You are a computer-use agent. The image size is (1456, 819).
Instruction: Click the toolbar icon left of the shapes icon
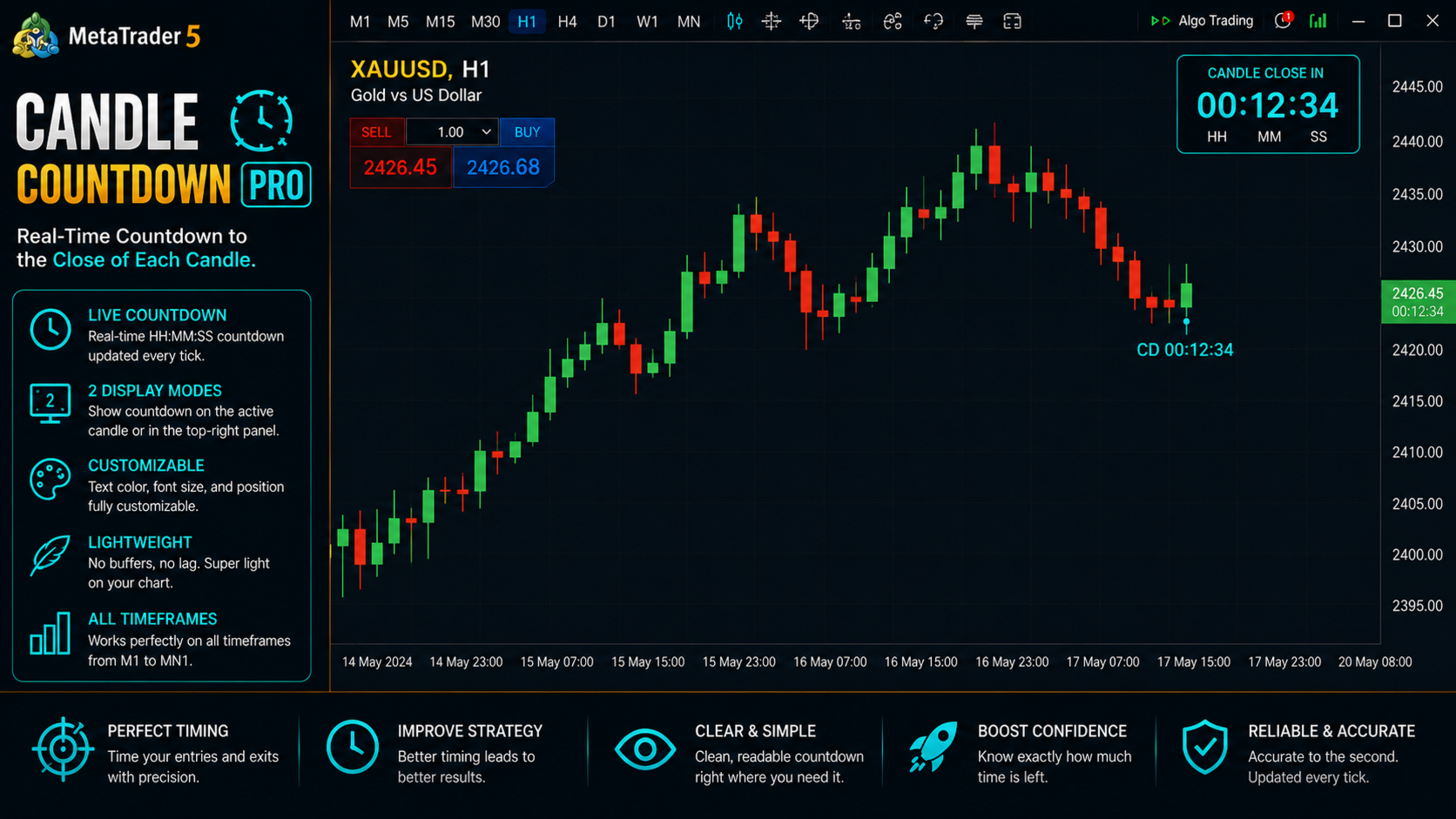pos(852,22)
